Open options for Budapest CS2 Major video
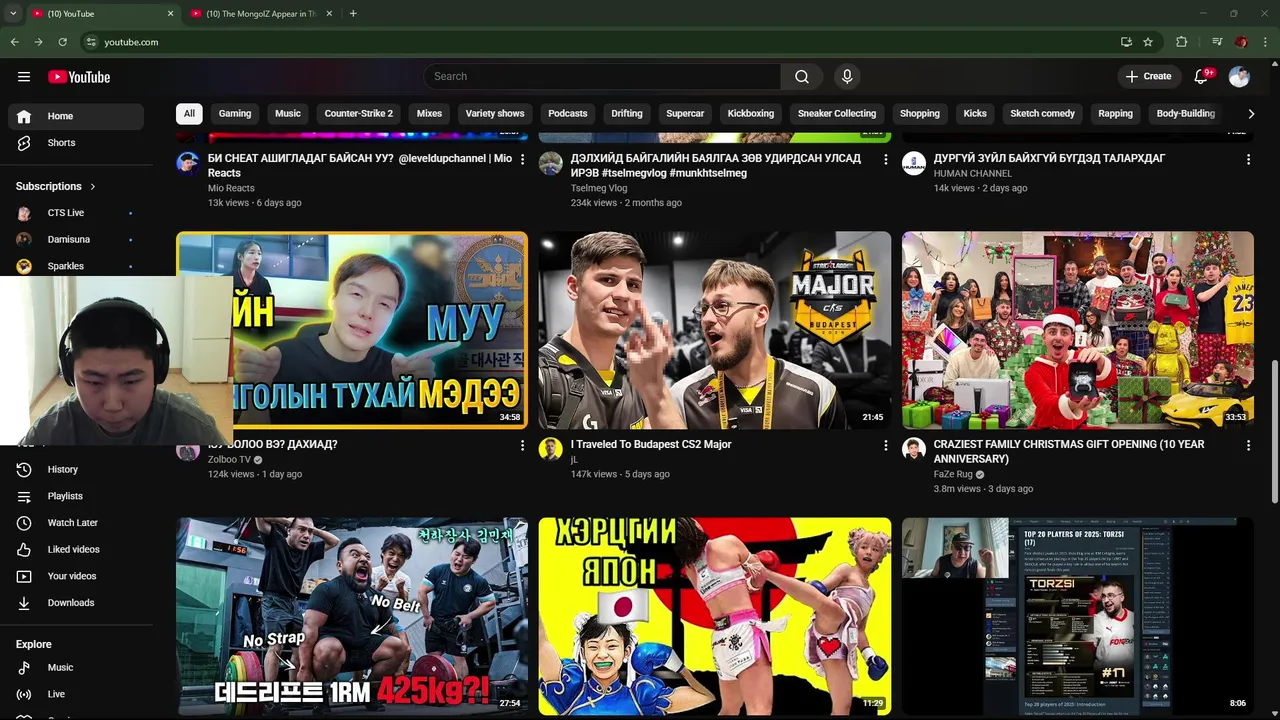Viewport: 1280px width, 720px height. 885,445
